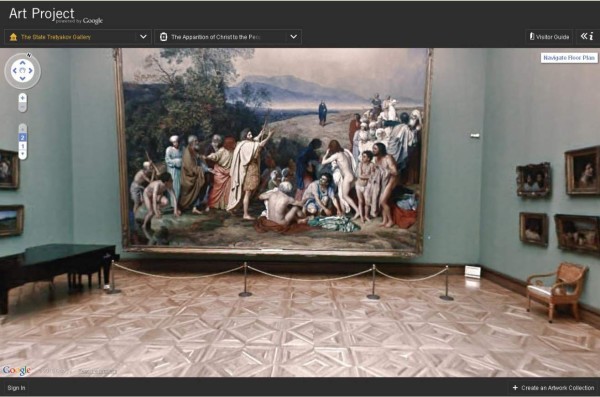Expand the info panel with double chevron
Image resolution: width=600 pixels, height=397 pixels.
pyautogui.click(x=584, y=36)
